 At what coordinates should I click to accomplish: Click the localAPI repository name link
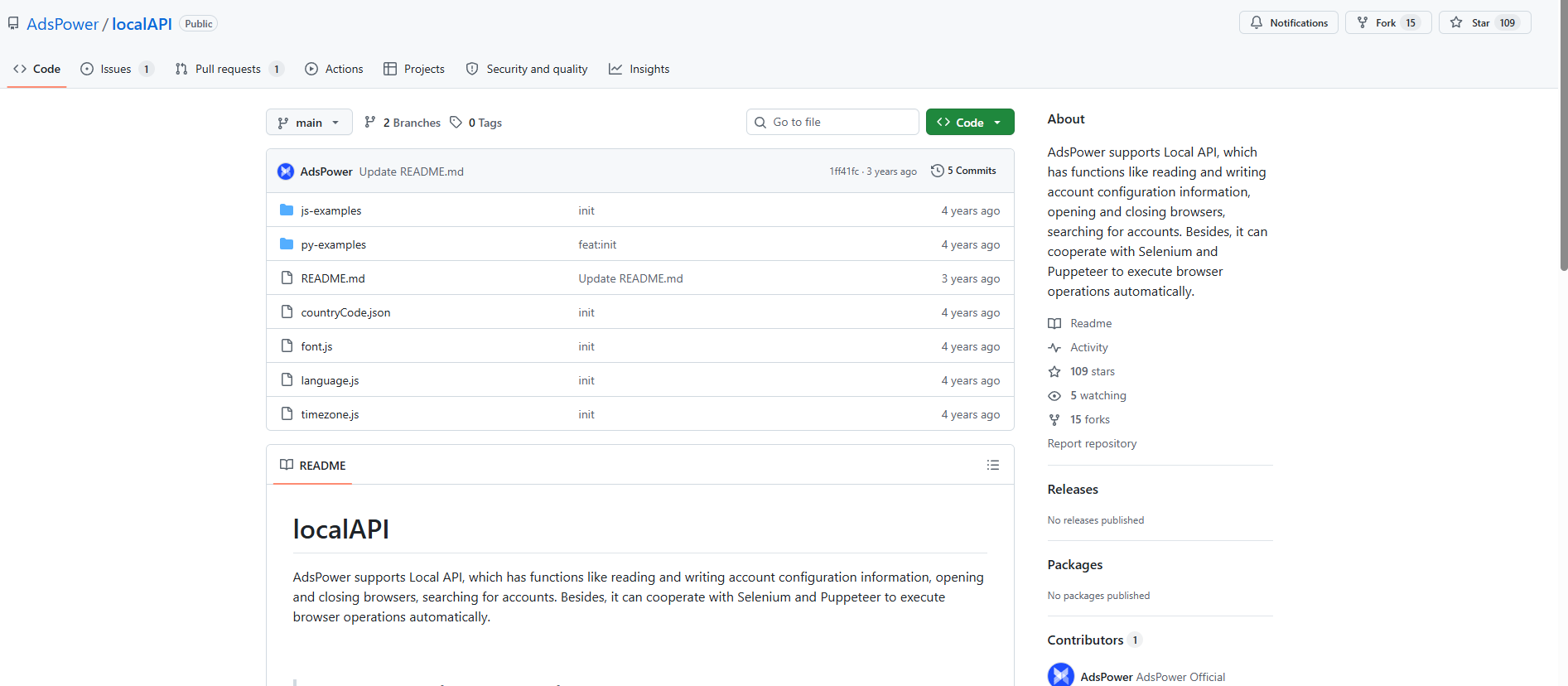142,24
